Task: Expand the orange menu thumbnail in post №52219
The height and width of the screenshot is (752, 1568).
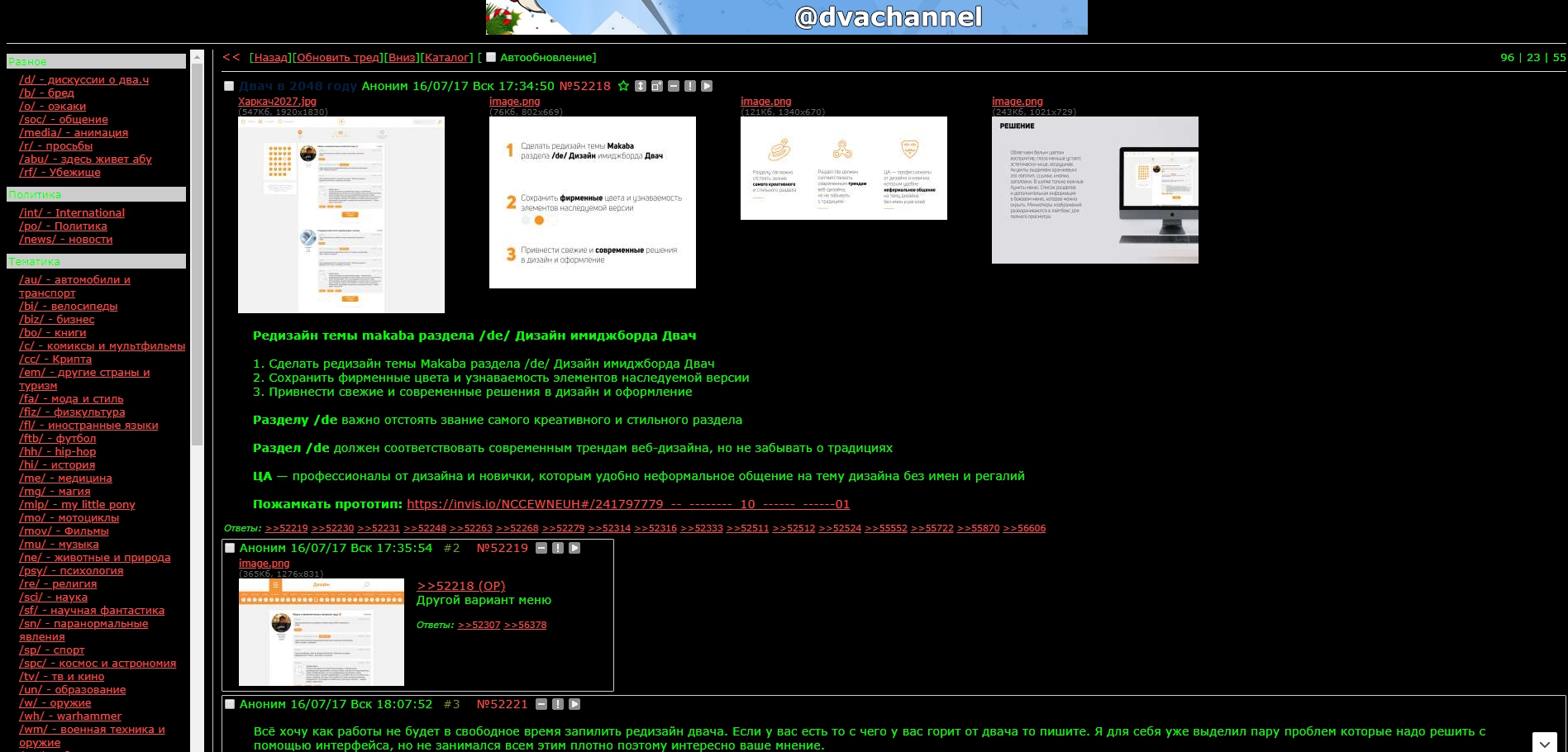Action: tap(322, 632)
